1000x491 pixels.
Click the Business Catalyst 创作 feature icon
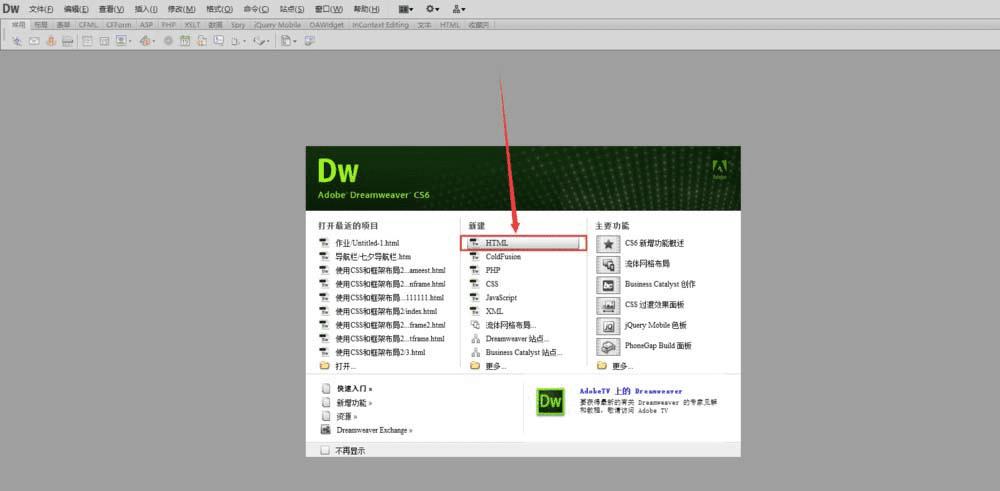(x=608, y=284)
